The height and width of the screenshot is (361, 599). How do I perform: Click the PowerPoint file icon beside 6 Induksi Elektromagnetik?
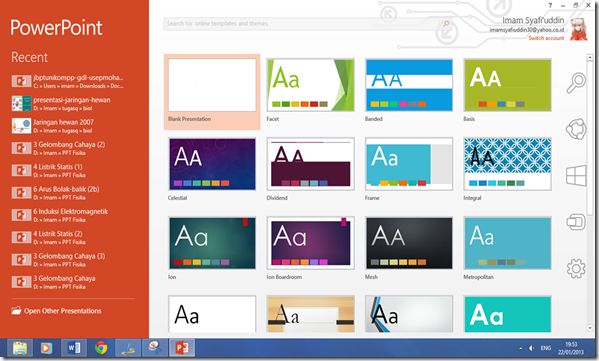[21, 215]
